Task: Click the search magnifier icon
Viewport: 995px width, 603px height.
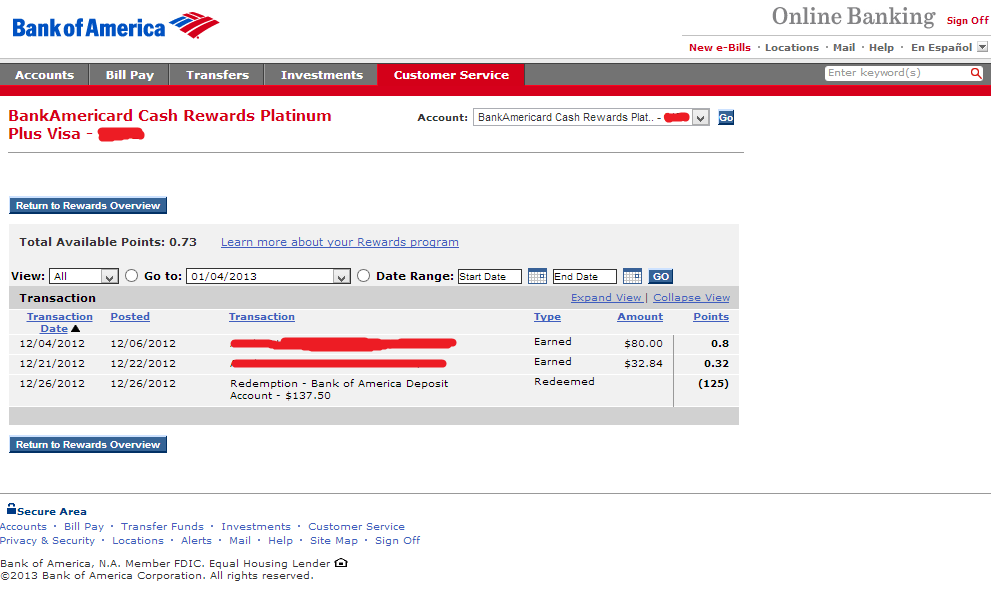Action: point(976,74)
